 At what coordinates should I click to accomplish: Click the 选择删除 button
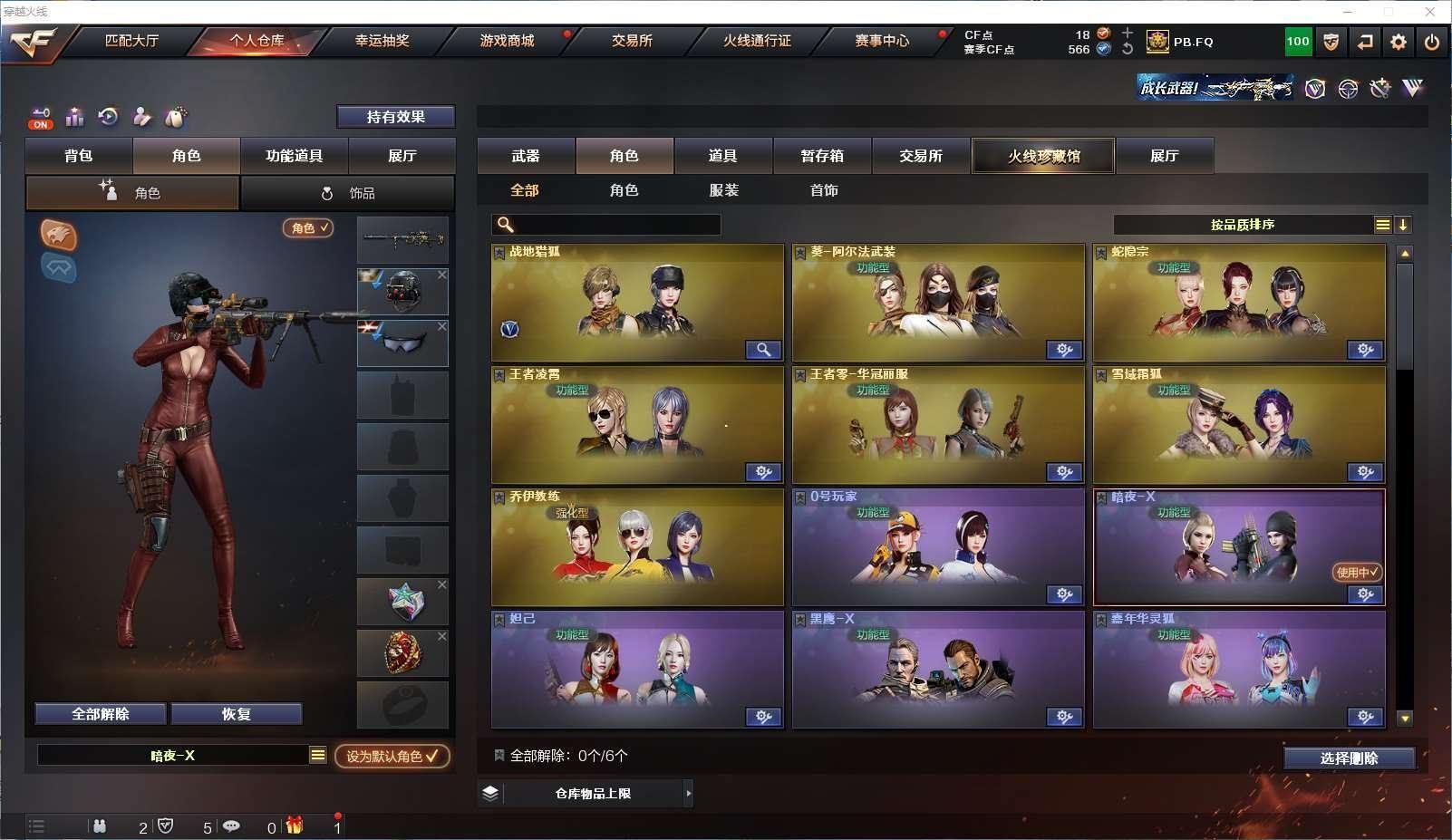pyautogui.click(x=1349, y=758)
